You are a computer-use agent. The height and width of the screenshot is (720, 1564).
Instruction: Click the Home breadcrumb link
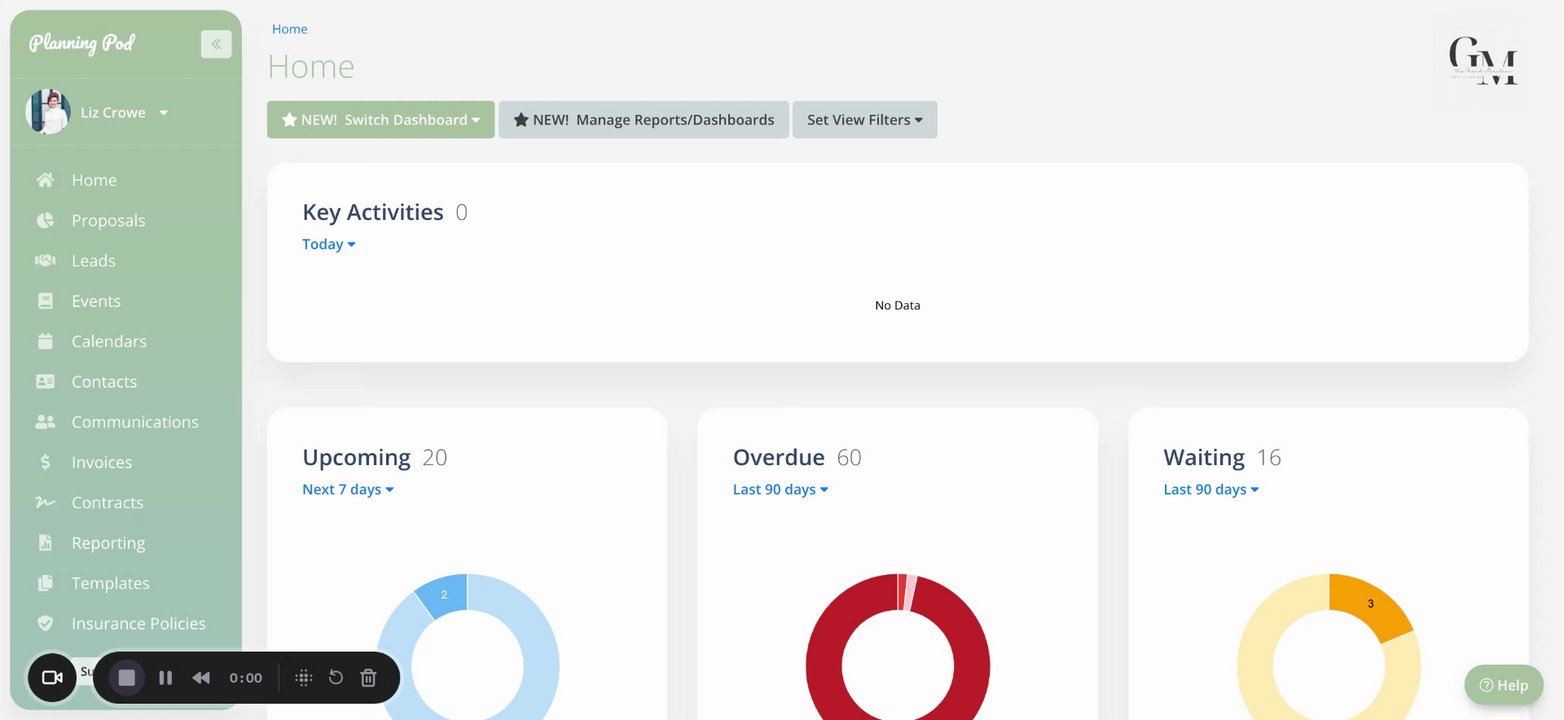[290, 29]
